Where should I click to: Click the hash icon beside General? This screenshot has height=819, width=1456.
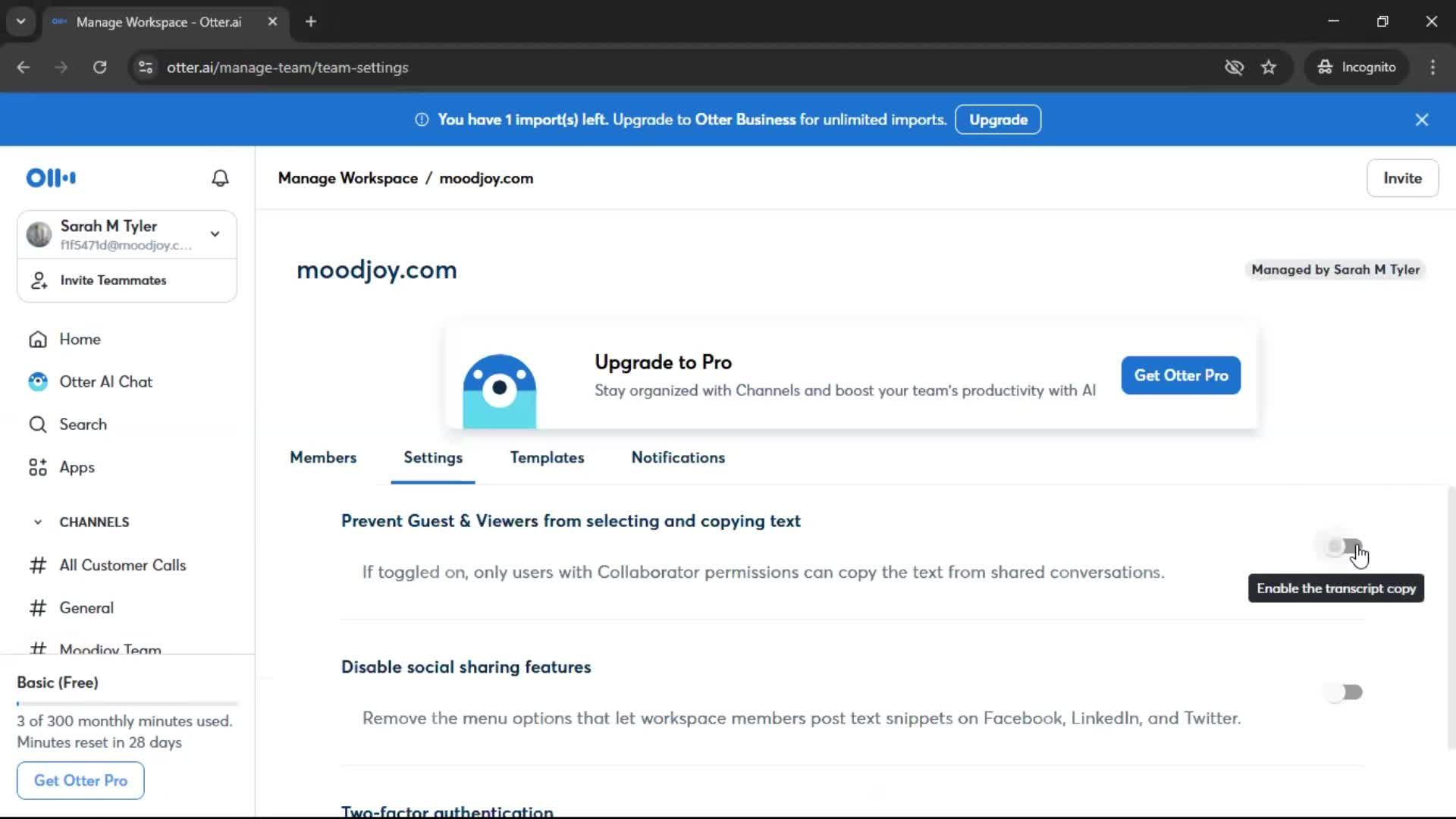coord(38,608)
